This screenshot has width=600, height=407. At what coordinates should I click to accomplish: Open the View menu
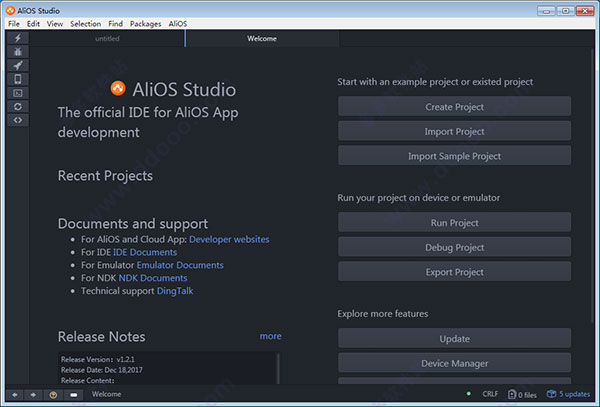click(55, 24)
